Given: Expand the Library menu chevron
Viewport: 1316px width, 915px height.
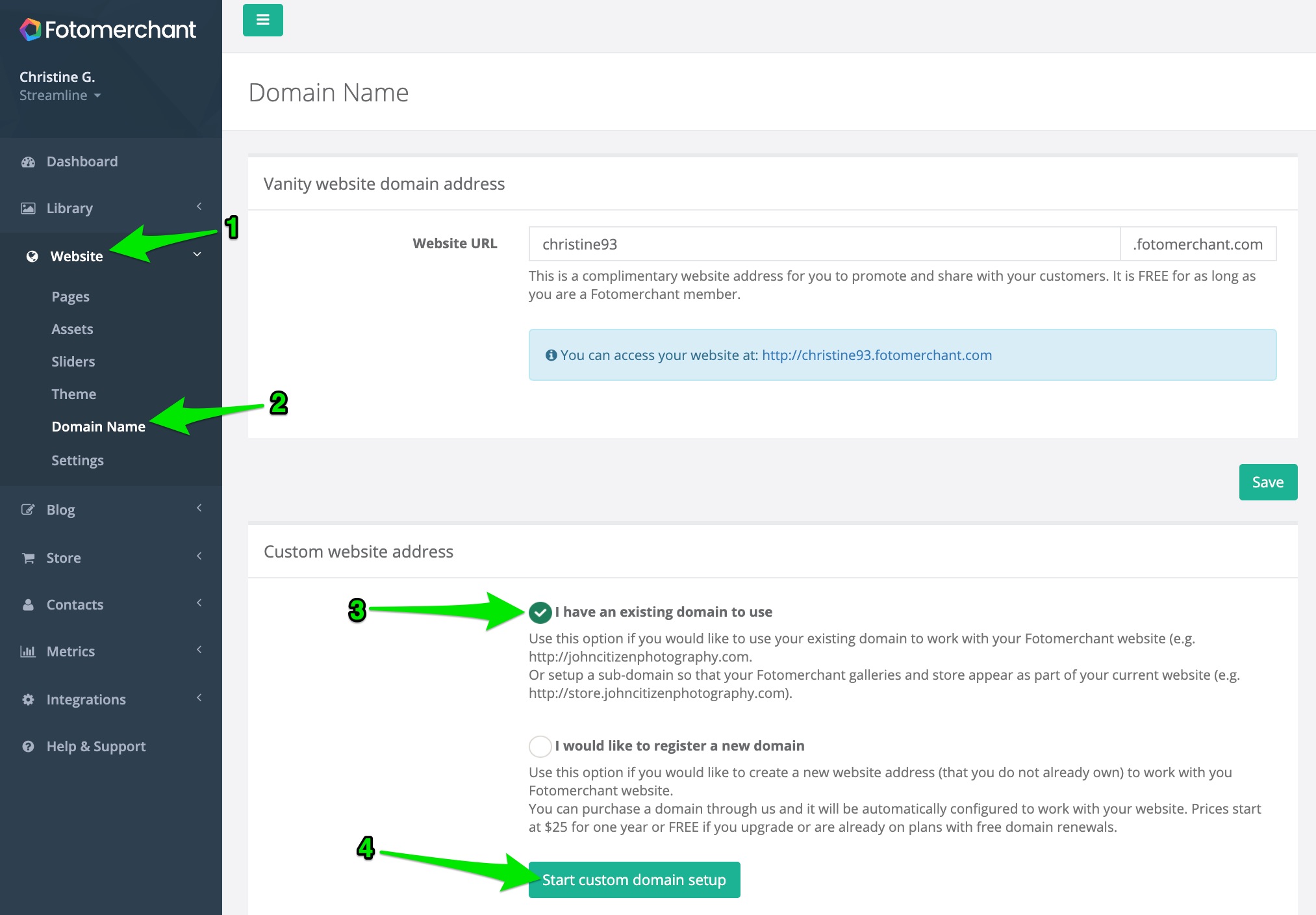Looking at the screenshot, I should click(x=199, y=207).
